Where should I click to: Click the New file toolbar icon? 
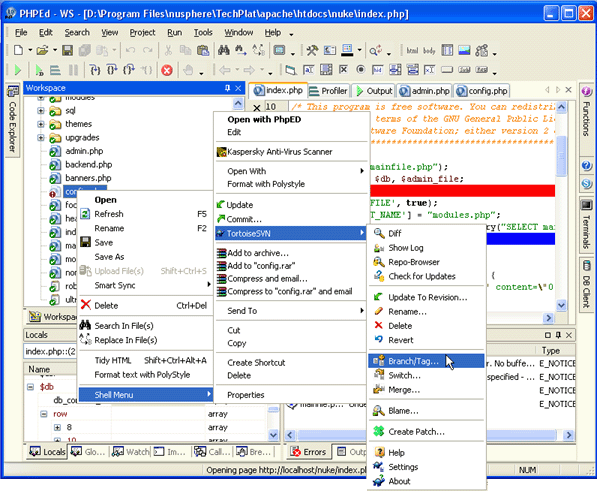(18, 50)
